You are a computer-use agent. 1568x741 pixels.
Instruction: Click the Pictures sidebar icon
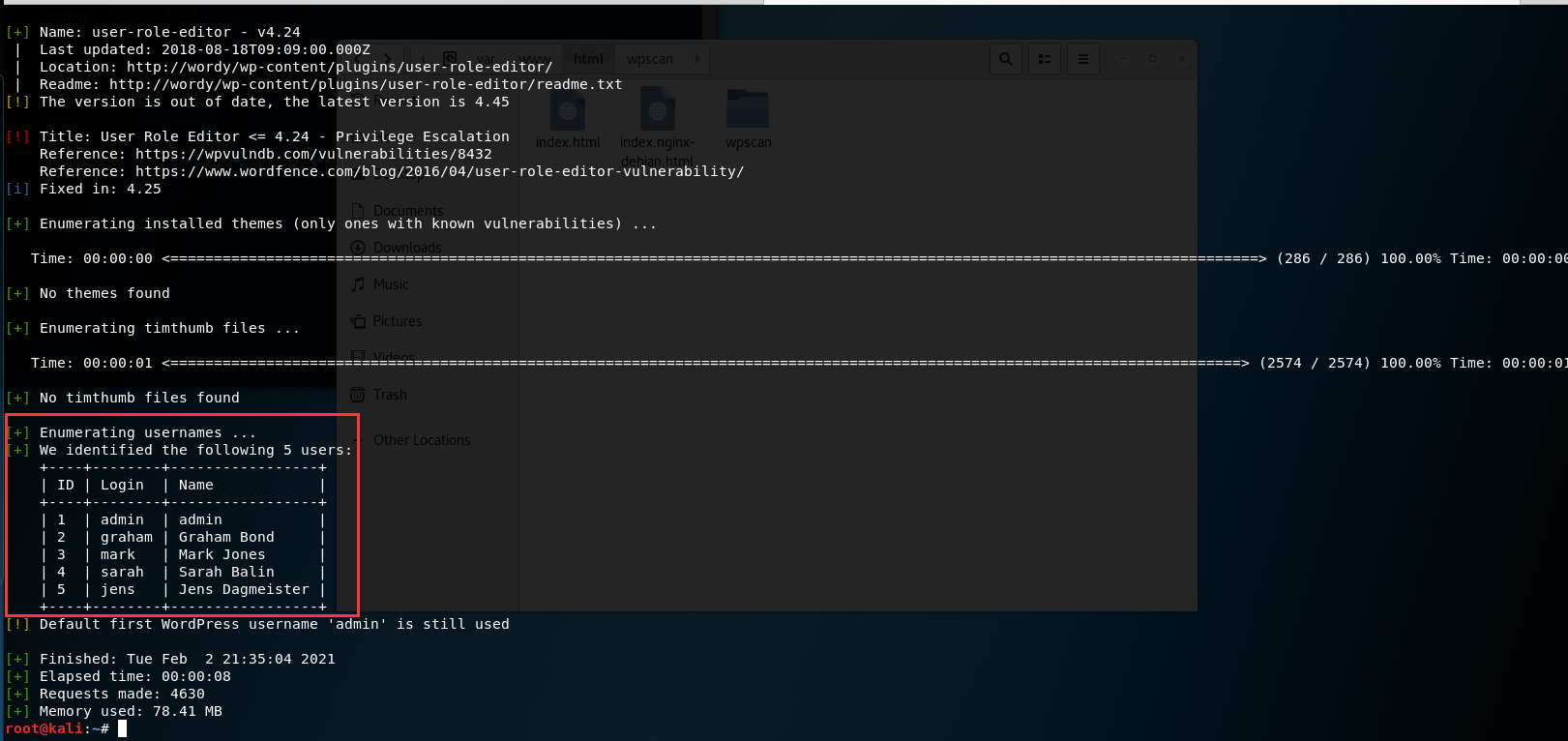pos(359,321)
